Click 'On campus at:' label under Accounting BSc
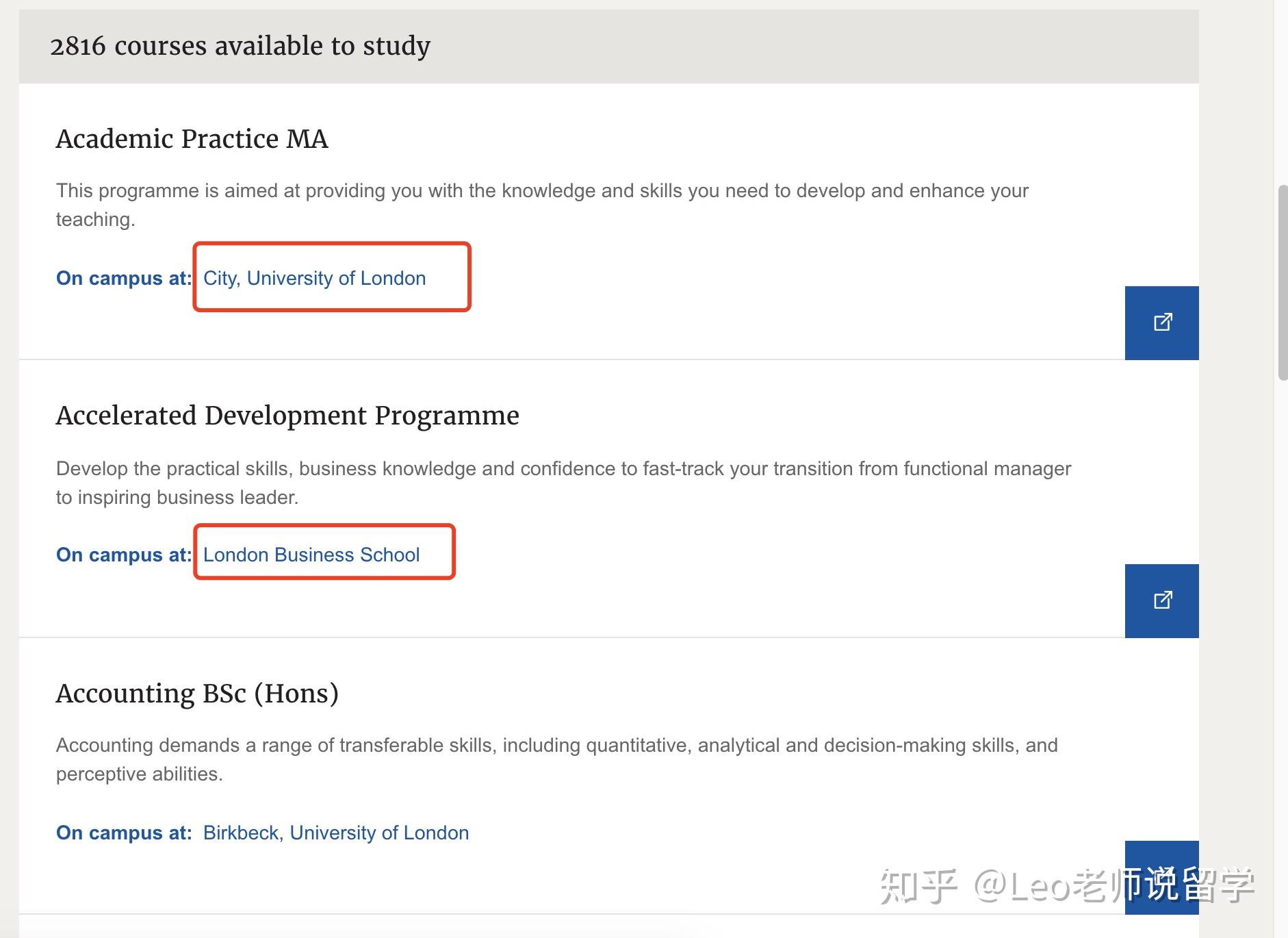The image size is (1288, 938). pos(124,833)
